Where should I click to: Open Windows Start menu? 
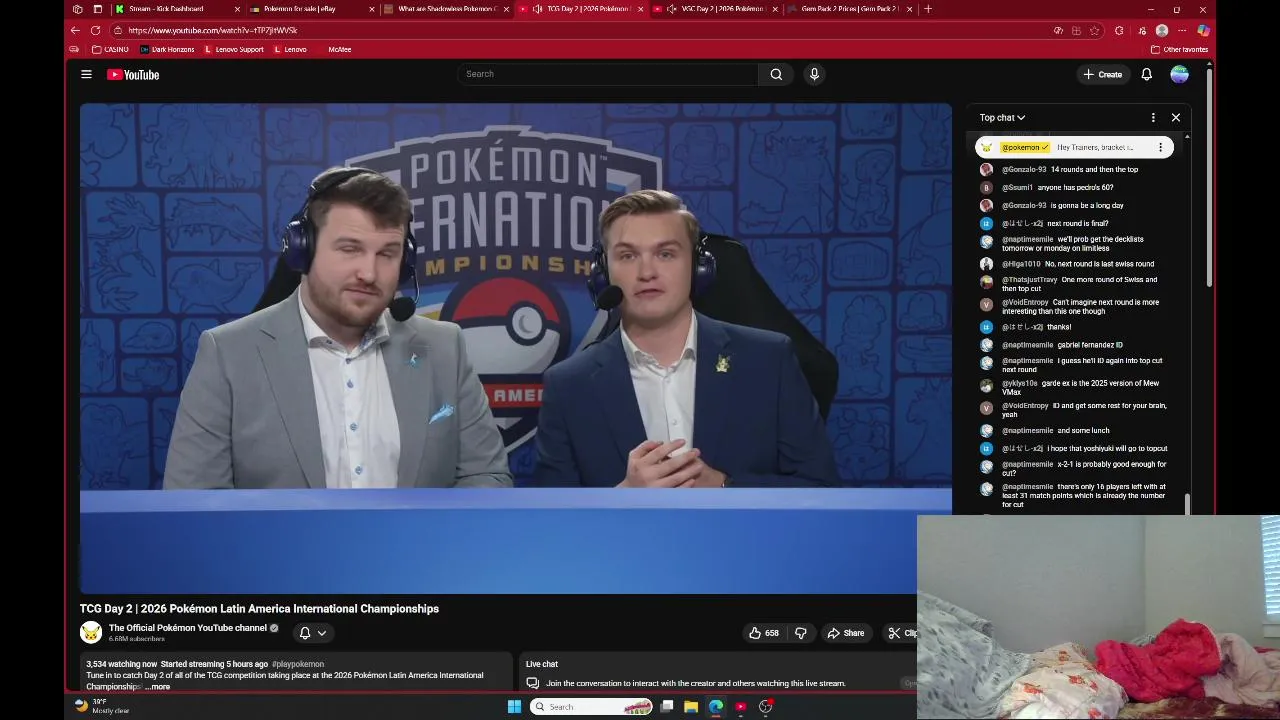click(514, 707)
